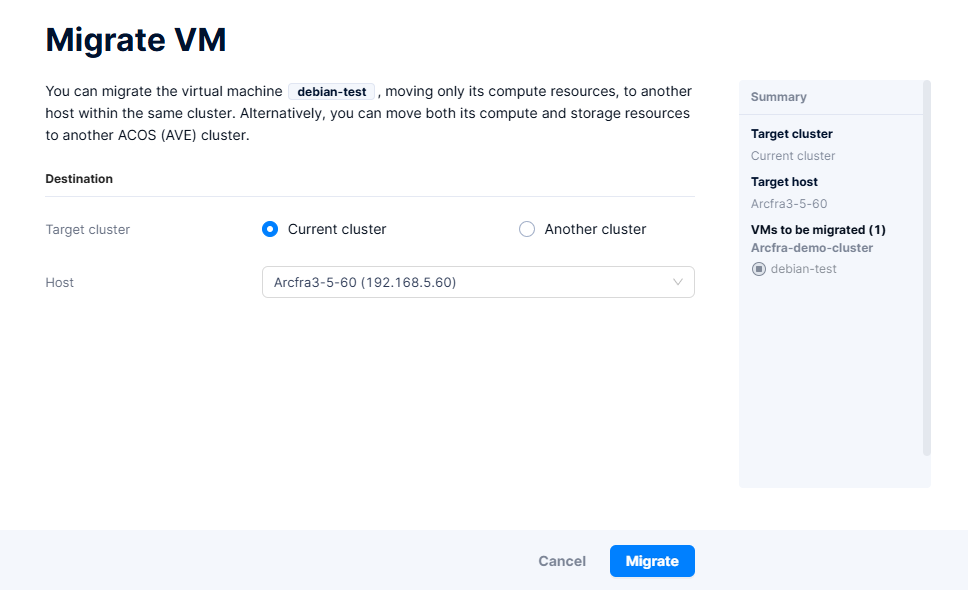This screenshot has height=590, width=968.
Task: Expand the Host selector chevron arrow
Action: point(678,282)
